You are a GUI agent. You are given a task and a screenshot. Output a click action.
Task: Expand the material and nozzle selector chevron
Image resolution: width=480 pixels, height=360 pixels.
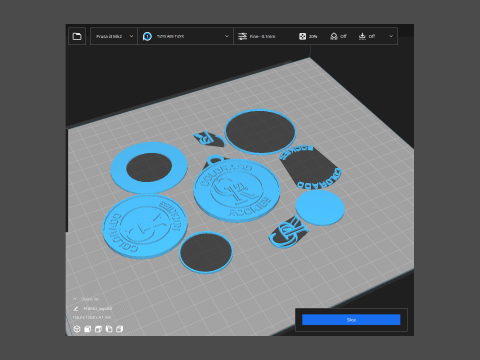227,36
